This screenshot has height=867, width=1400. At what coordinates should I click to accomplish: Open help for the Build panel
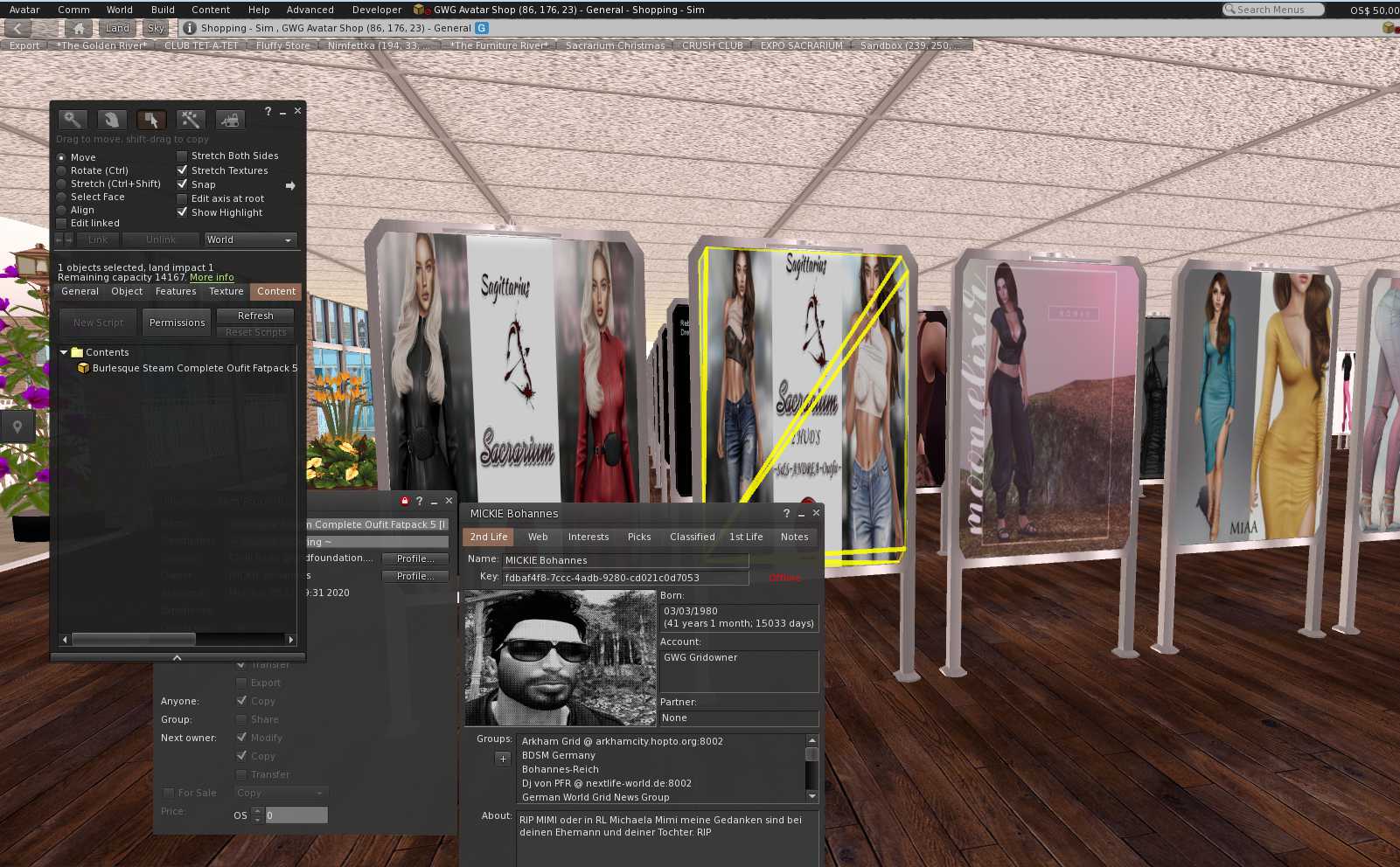[x=268, y=111]
